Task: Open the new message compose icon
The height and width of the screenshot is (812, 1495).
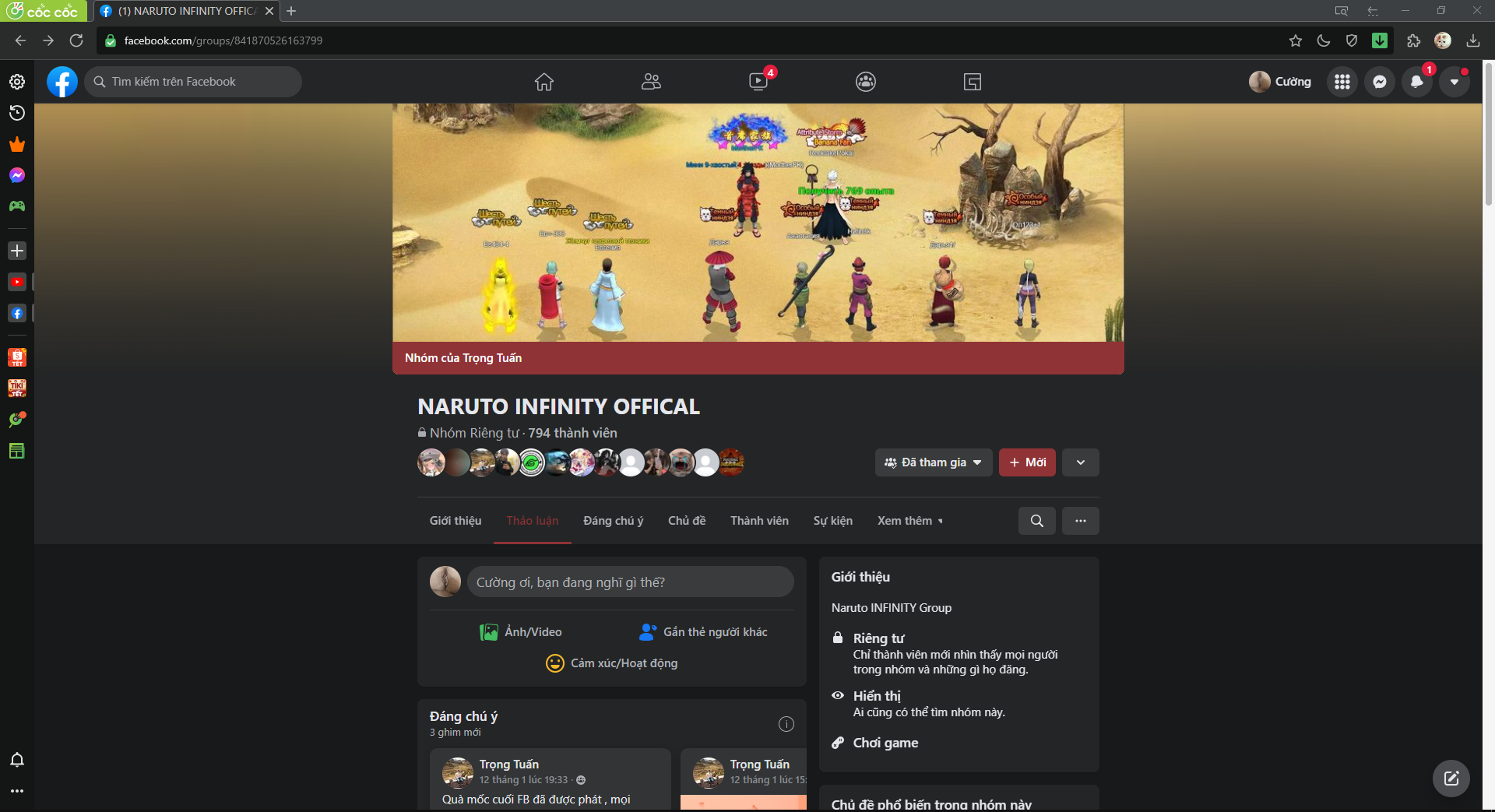Action: [1451, 779]
